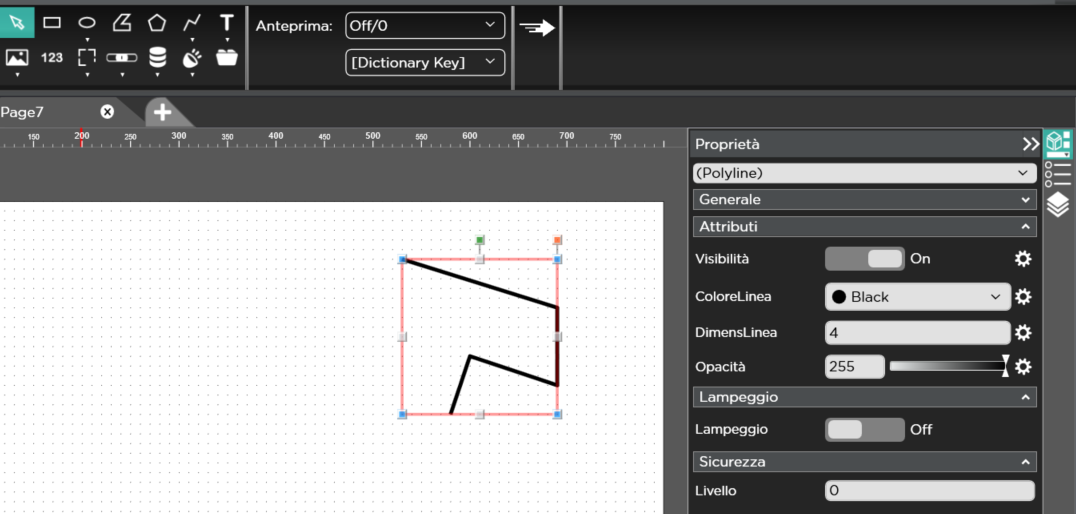Open the Anteprima Off/0 dropdown
Viewport: 1076px width, 514px height.
pos(424,25)
